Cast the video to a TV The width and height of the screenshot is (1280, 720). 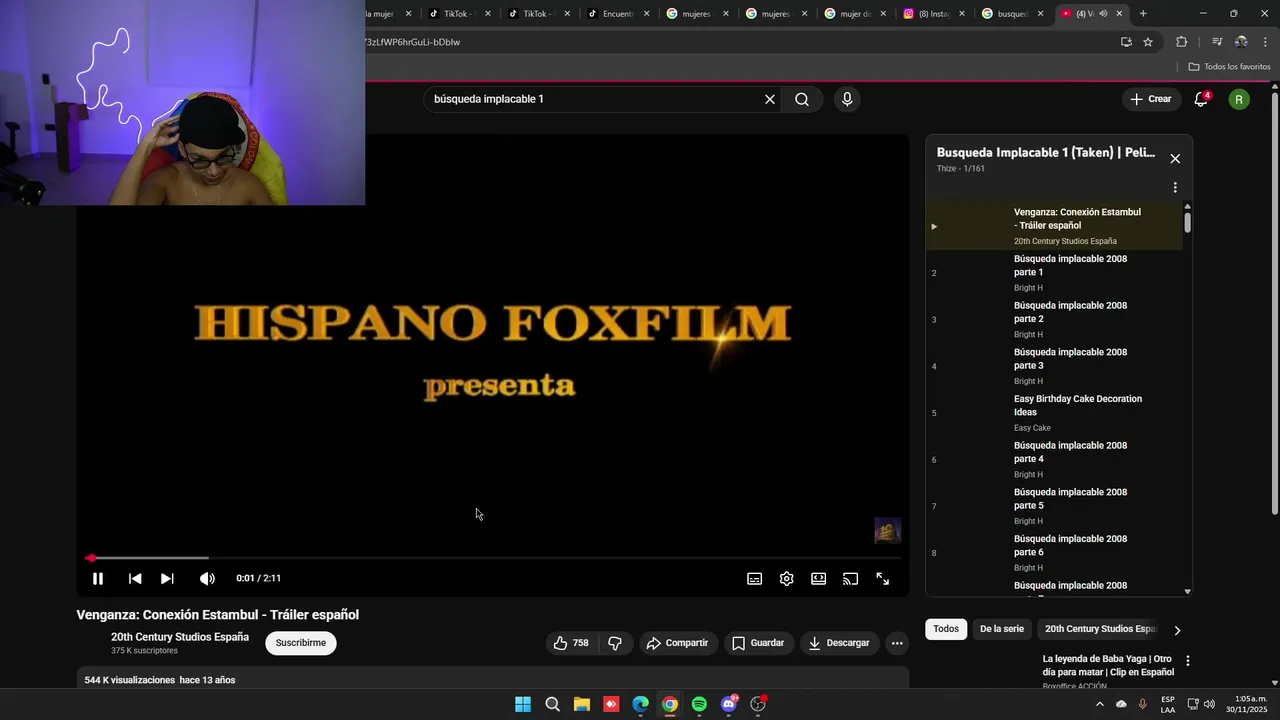(851, 579)
